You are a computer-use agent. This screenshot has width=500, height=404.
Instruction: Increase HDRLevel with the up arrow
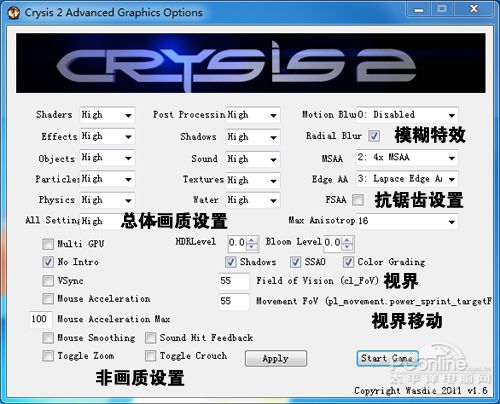click(x=252, y=239)
